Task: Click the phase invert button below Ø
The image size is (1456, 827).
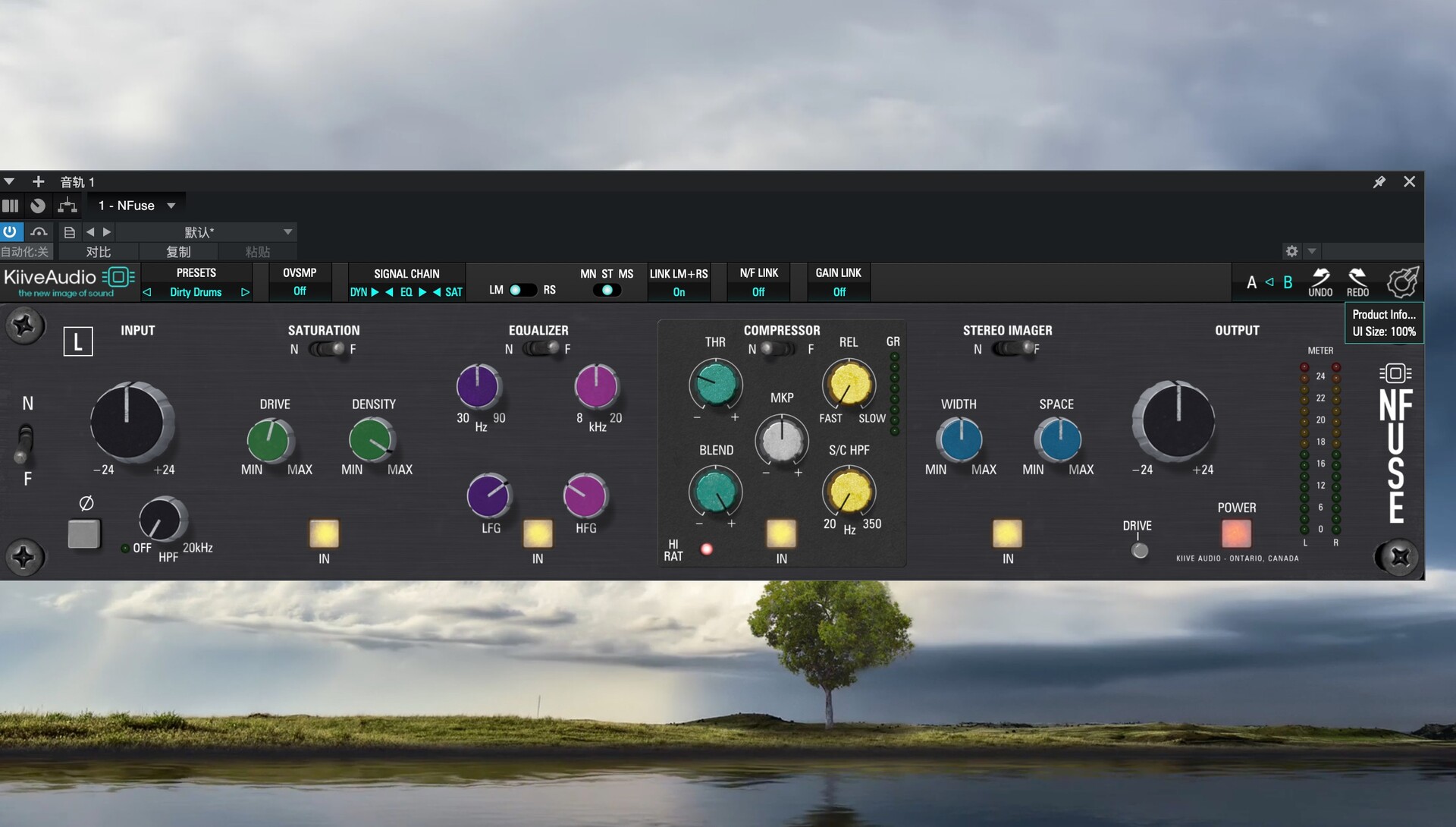Action: click(x=84, y=533)
